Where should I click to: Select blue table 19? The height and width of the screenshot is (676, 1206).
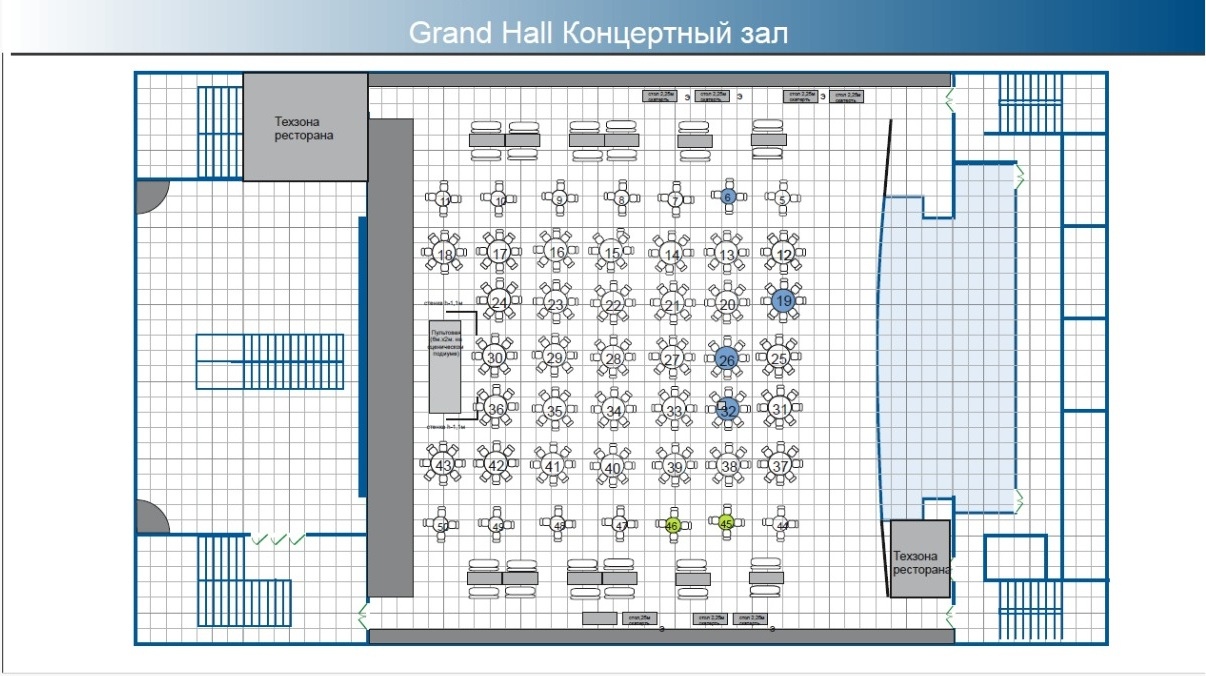(784, 300)
